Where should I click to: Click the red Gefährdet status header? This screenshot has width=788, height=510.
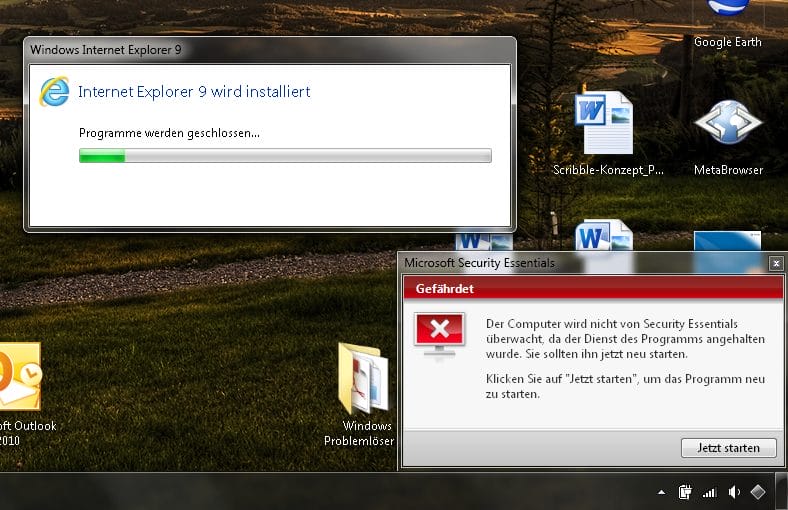point(592,288)
